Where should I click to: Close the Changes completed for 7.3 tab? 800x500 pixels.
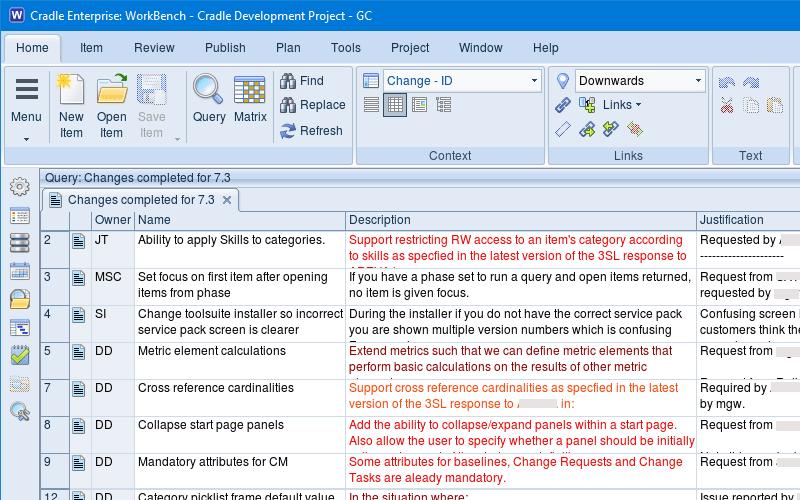pos(227,200)
